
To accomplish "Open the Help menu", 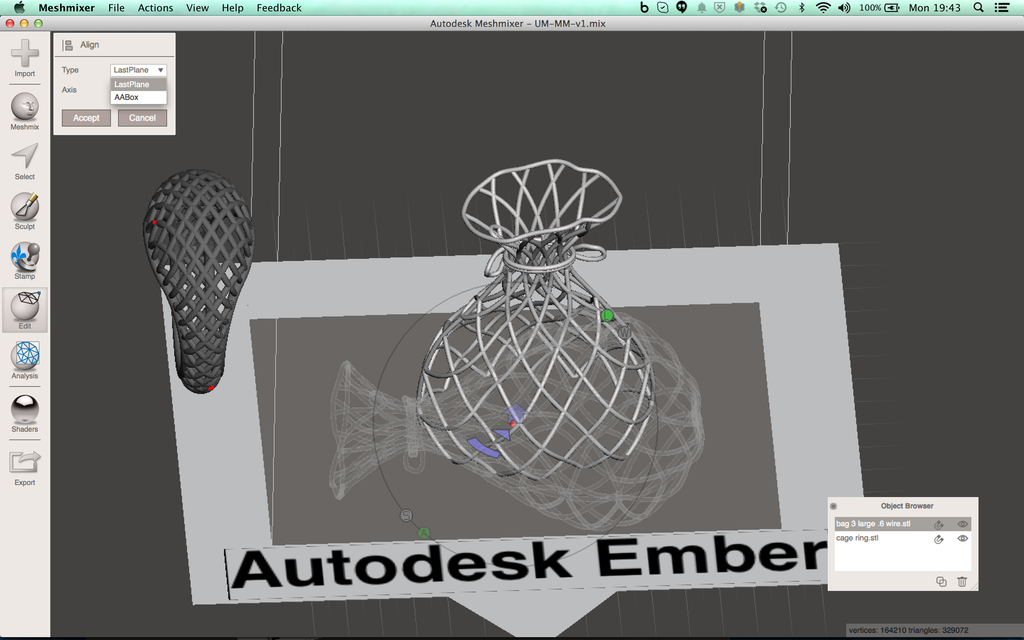I will pos(232,8).
